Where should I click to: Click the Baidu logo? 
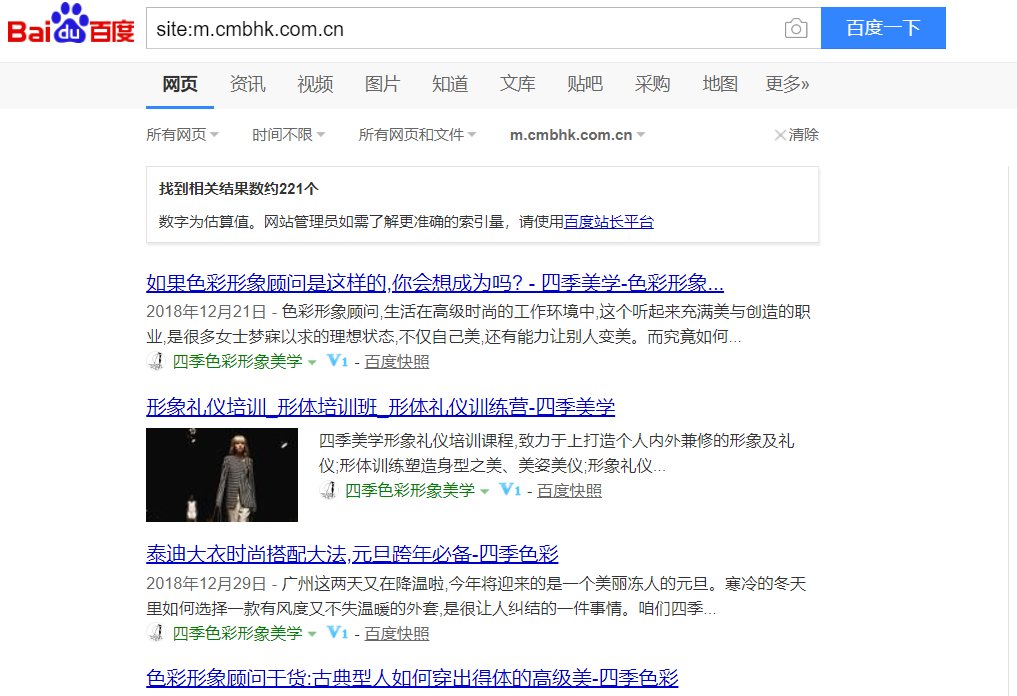[71, 26]
